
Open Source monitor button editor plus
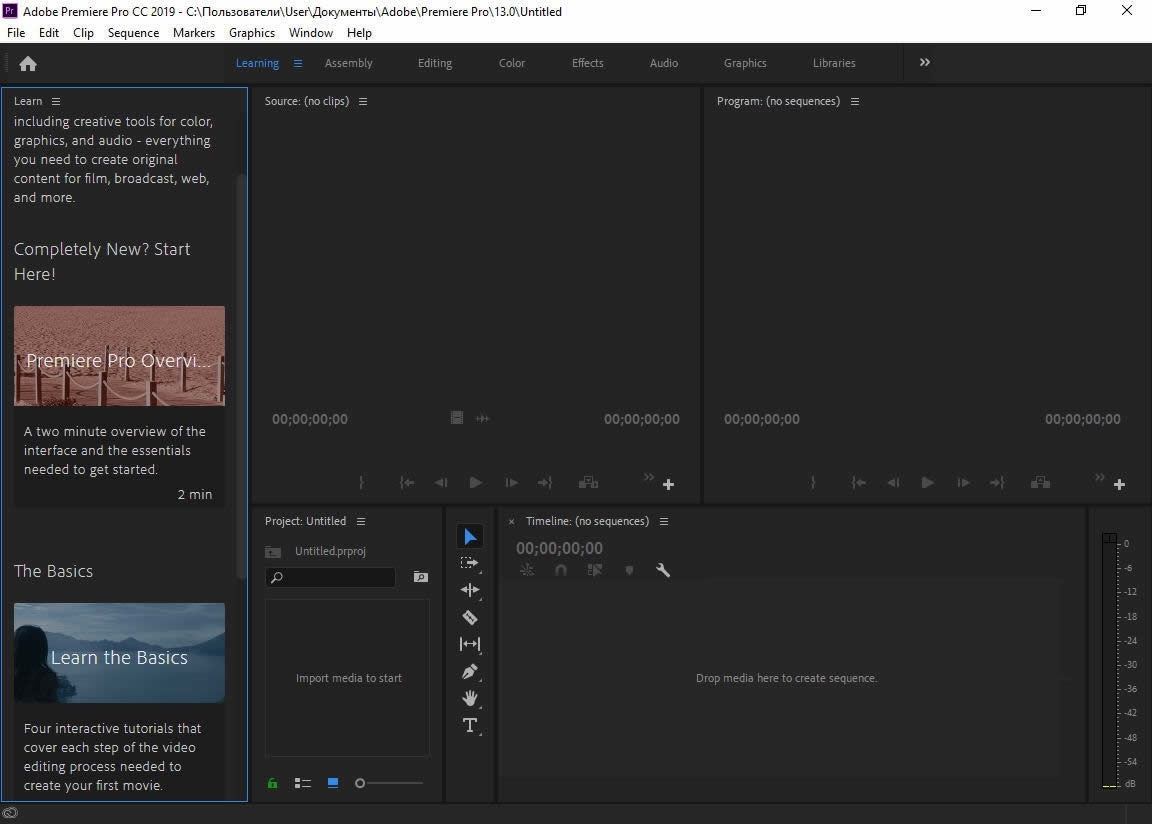(669, 485)
